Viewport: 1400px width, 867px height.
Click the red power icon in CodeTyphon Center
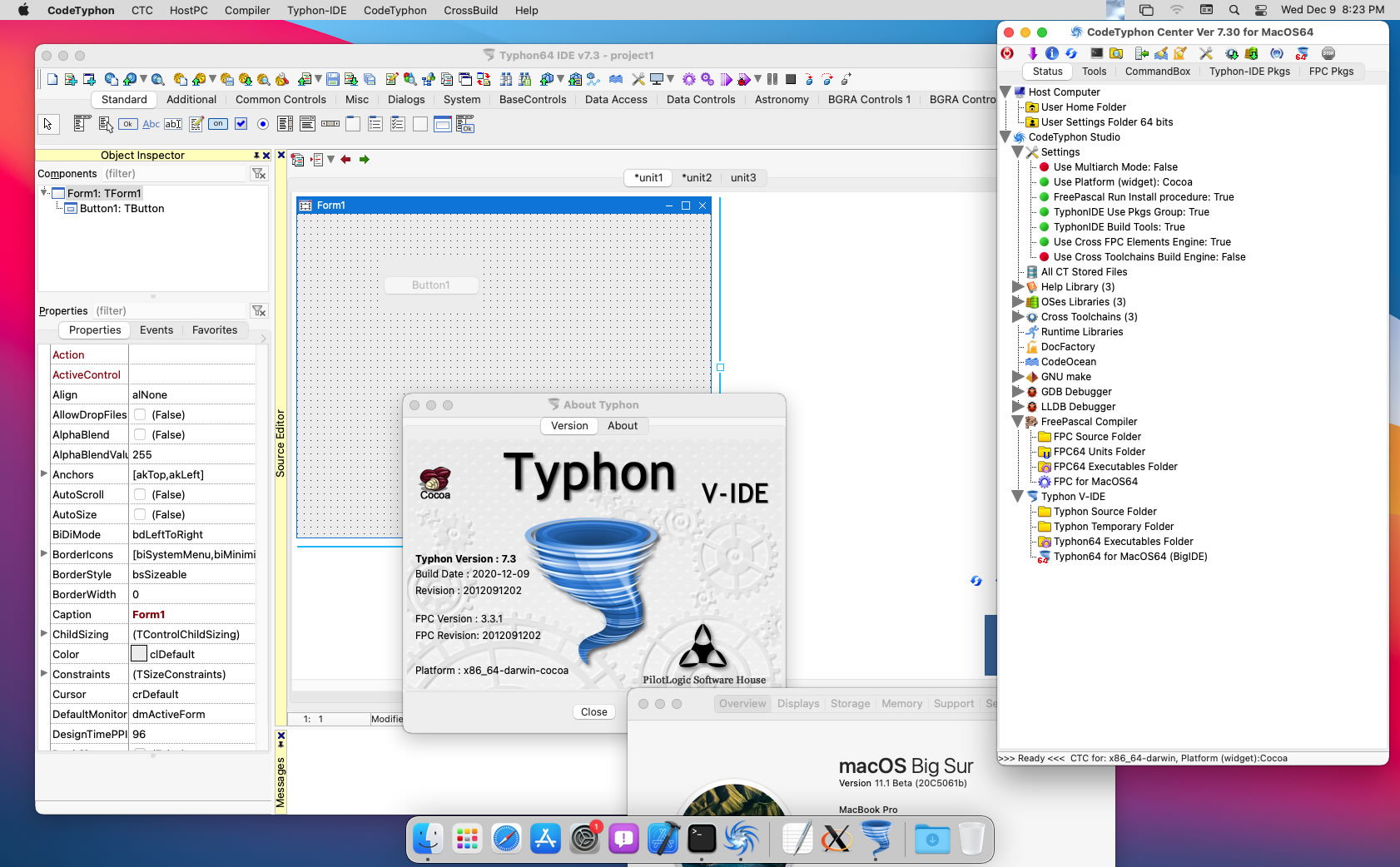point(1007,53)
